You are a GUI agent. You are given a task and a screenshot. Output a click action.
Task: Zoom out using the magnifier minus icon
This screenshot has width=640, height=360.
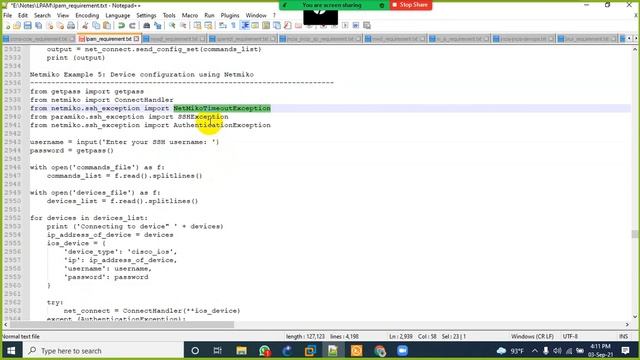[x=183, y=26]
